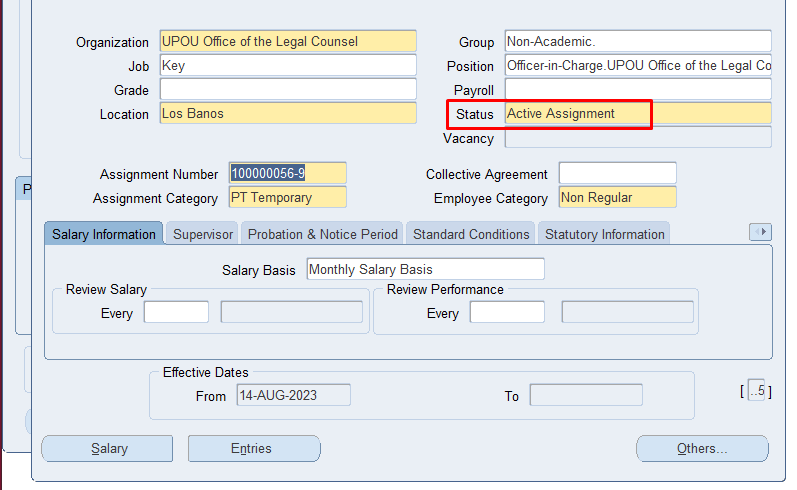Image resolution: width=797 pixels, height=490 pixels.
Task: Select the Salary Basis field
Action: [425, 269]
